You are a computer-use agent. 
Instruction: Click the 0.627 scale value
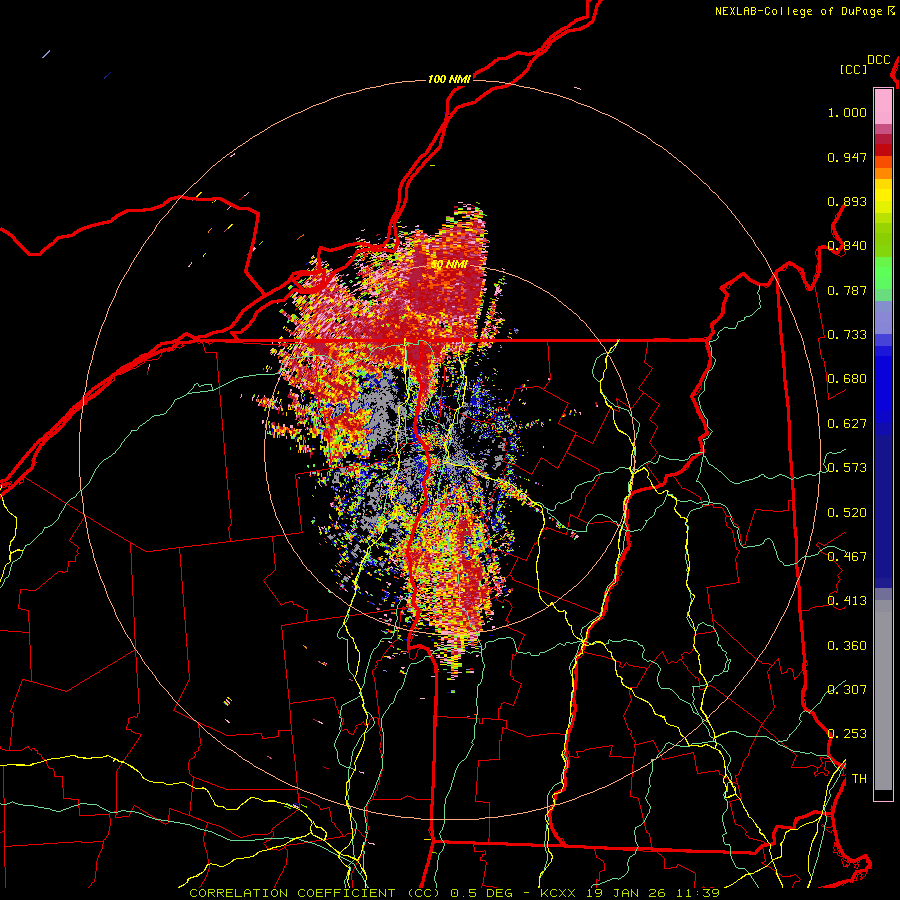[x=847, y=424]
